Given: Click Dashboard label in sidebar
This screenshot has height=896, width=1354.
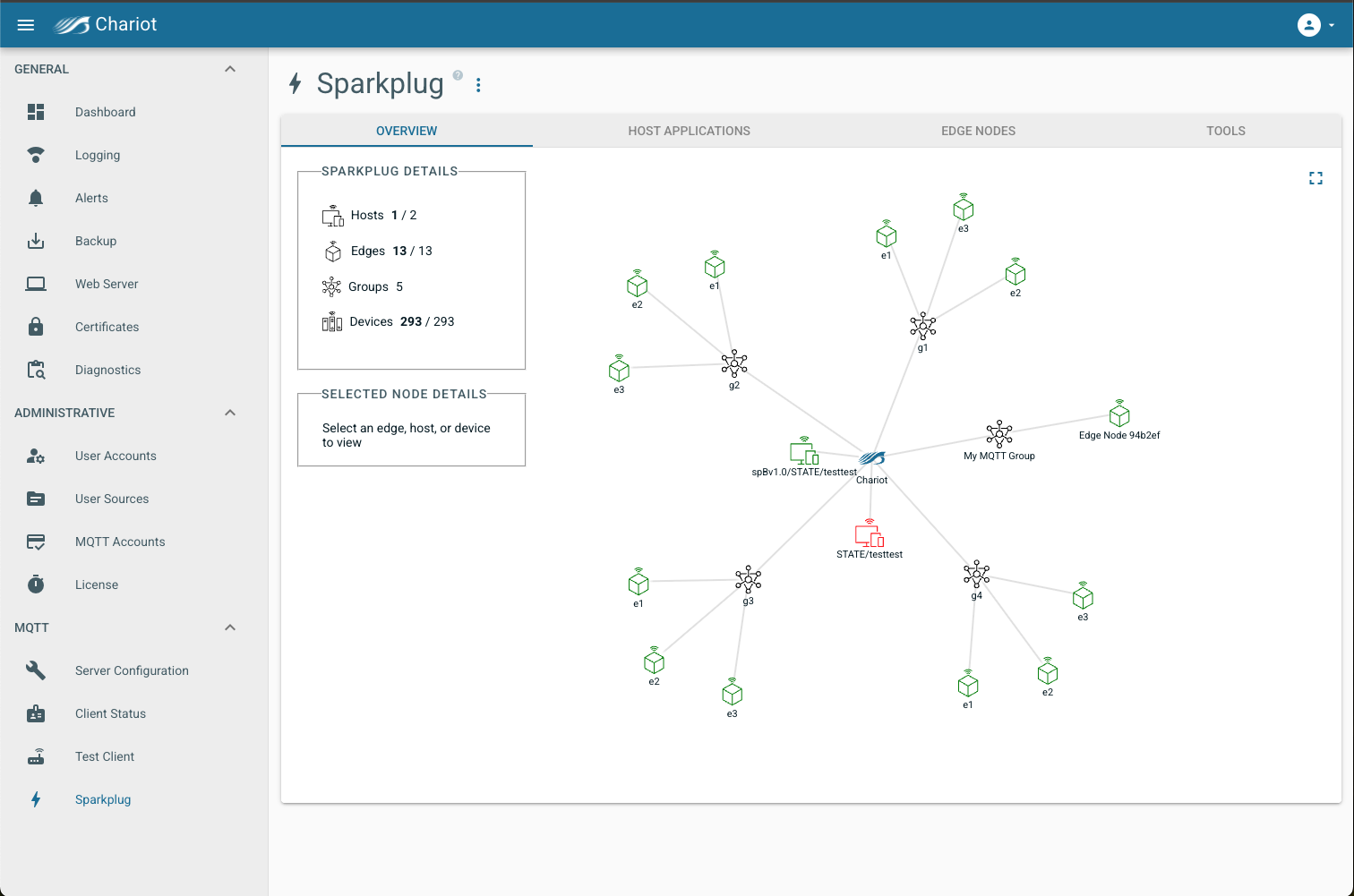Looking at the screenshot, I should pos(106,112).
